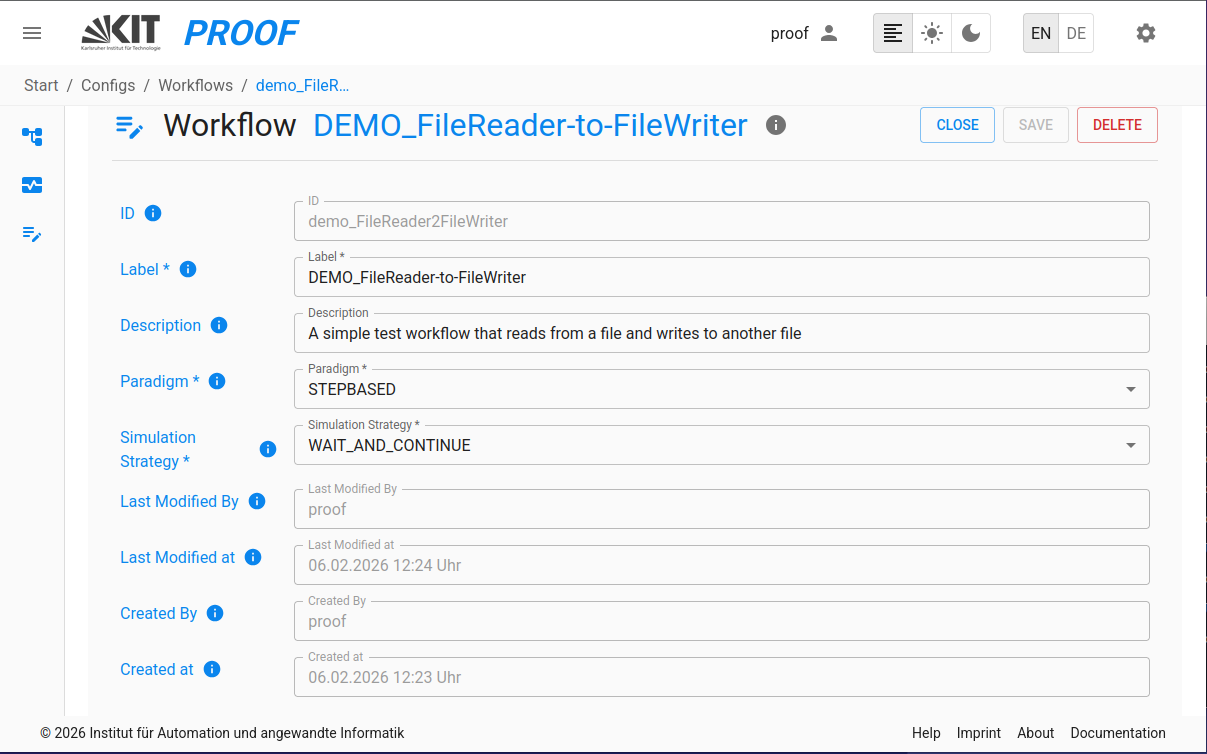The height and width of the screenshot is (754, 1207).
Task: Open the Imprint footer link
Action: (x=979, y=733)
